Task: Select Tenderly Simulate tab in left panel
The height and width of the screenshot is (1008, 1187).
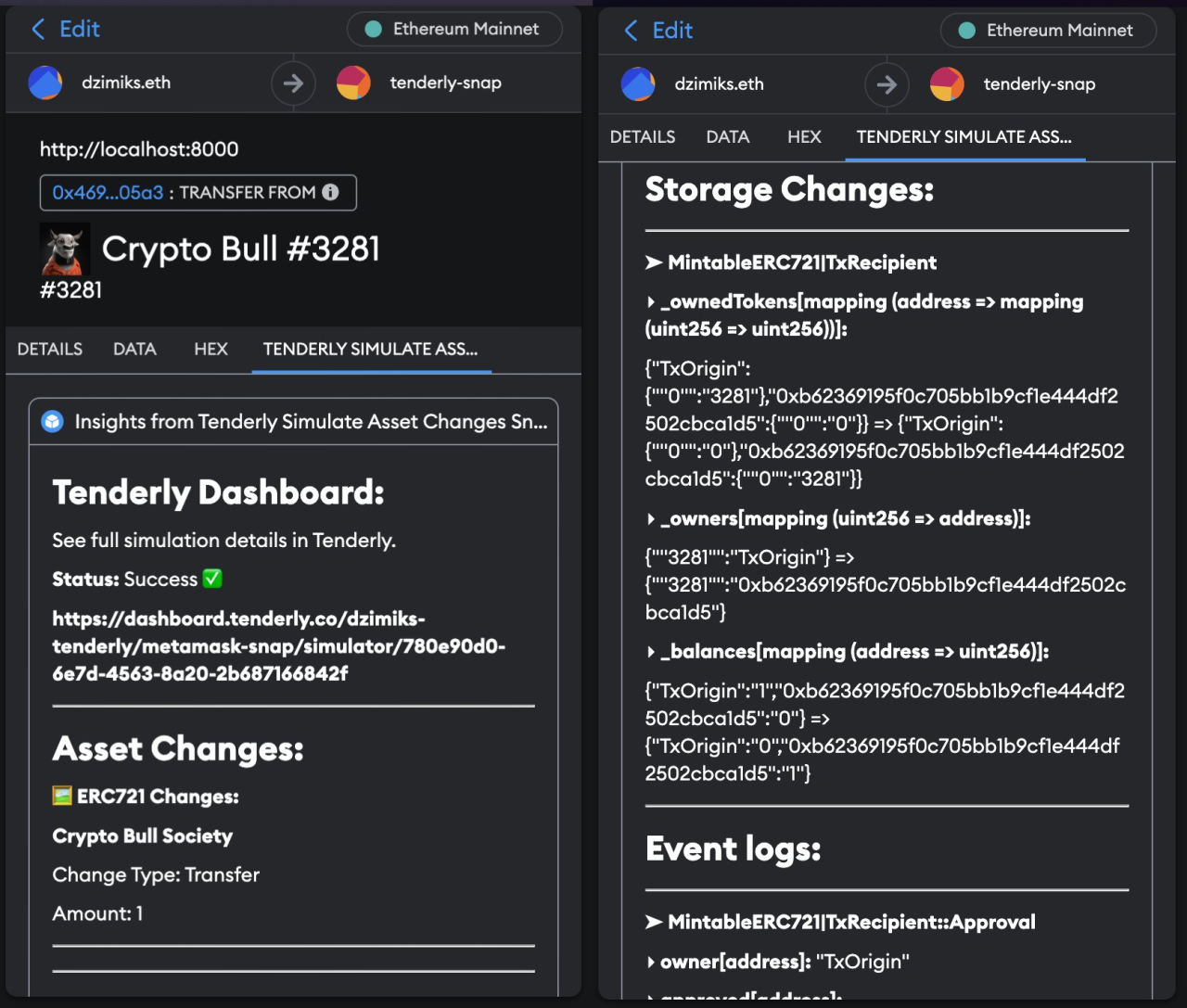Action: coord(371,349)
